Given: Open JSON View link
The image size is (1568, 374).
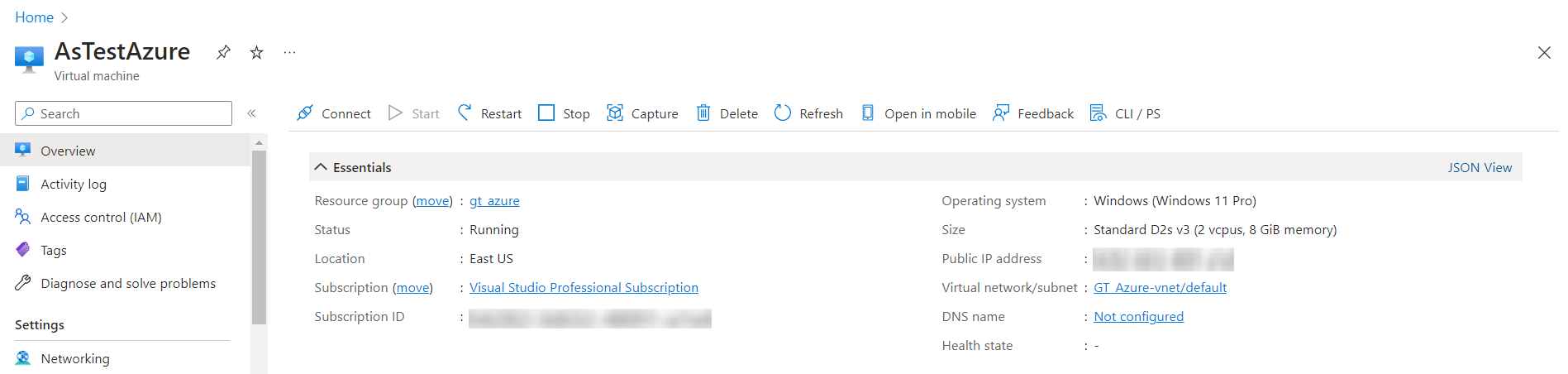Looking at the screenshot, I should pyautogui.click(x=1479, y=167).
